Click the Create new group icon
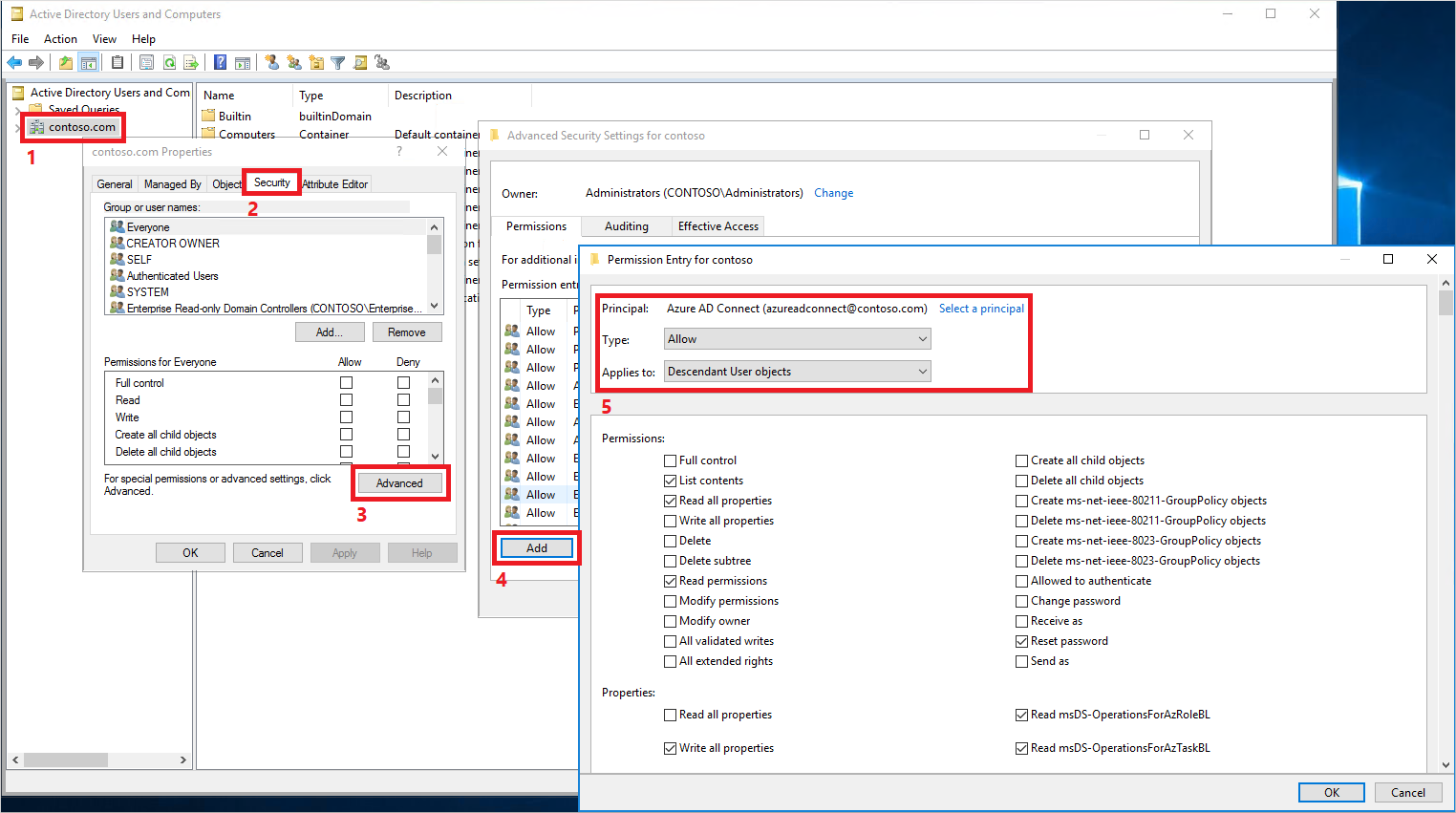 (x=294, y=63)
